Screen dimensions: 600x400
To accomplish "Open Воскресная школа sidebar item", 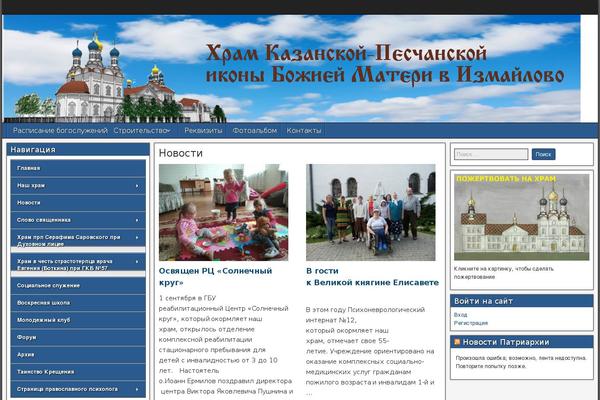I will pos(78,303).
